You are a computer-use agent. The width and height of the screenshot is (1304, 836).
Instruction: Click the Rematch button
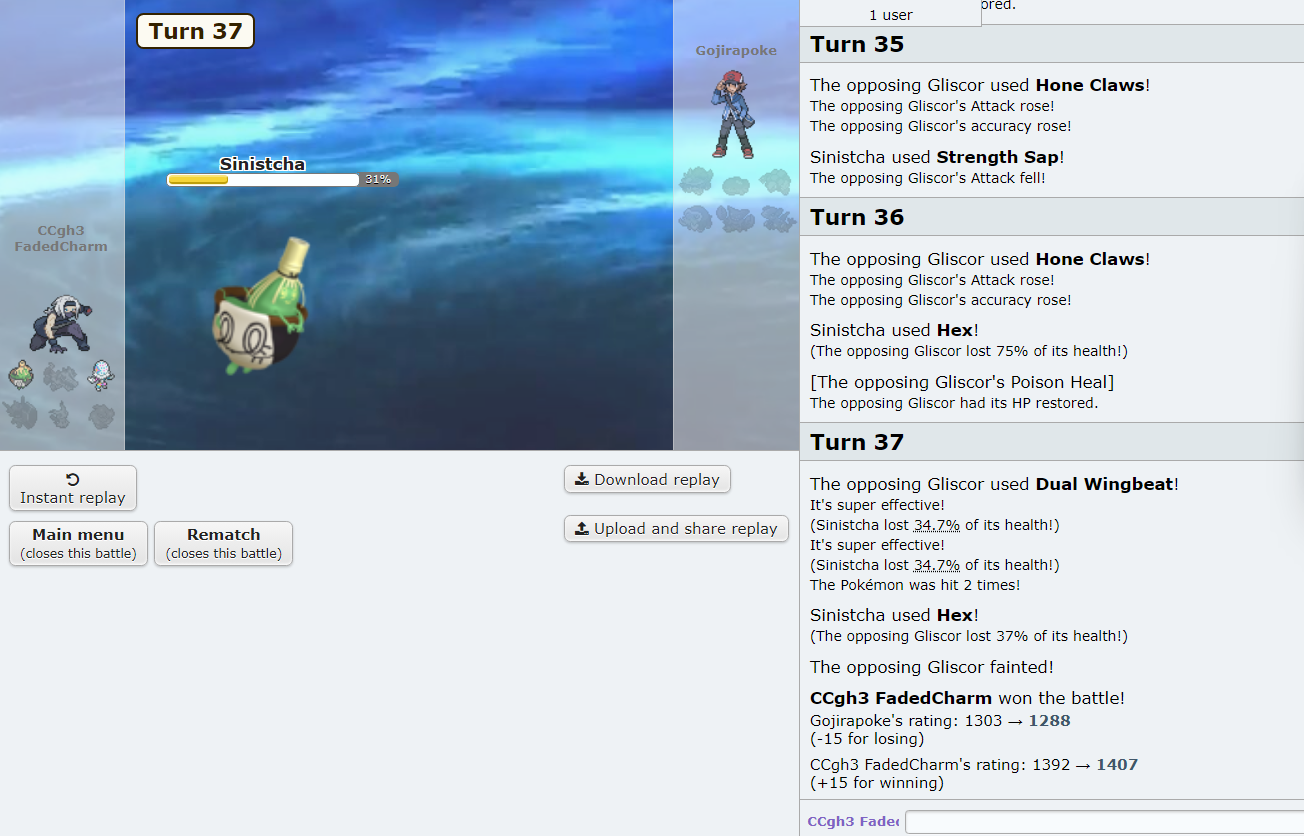coord(224,543)
